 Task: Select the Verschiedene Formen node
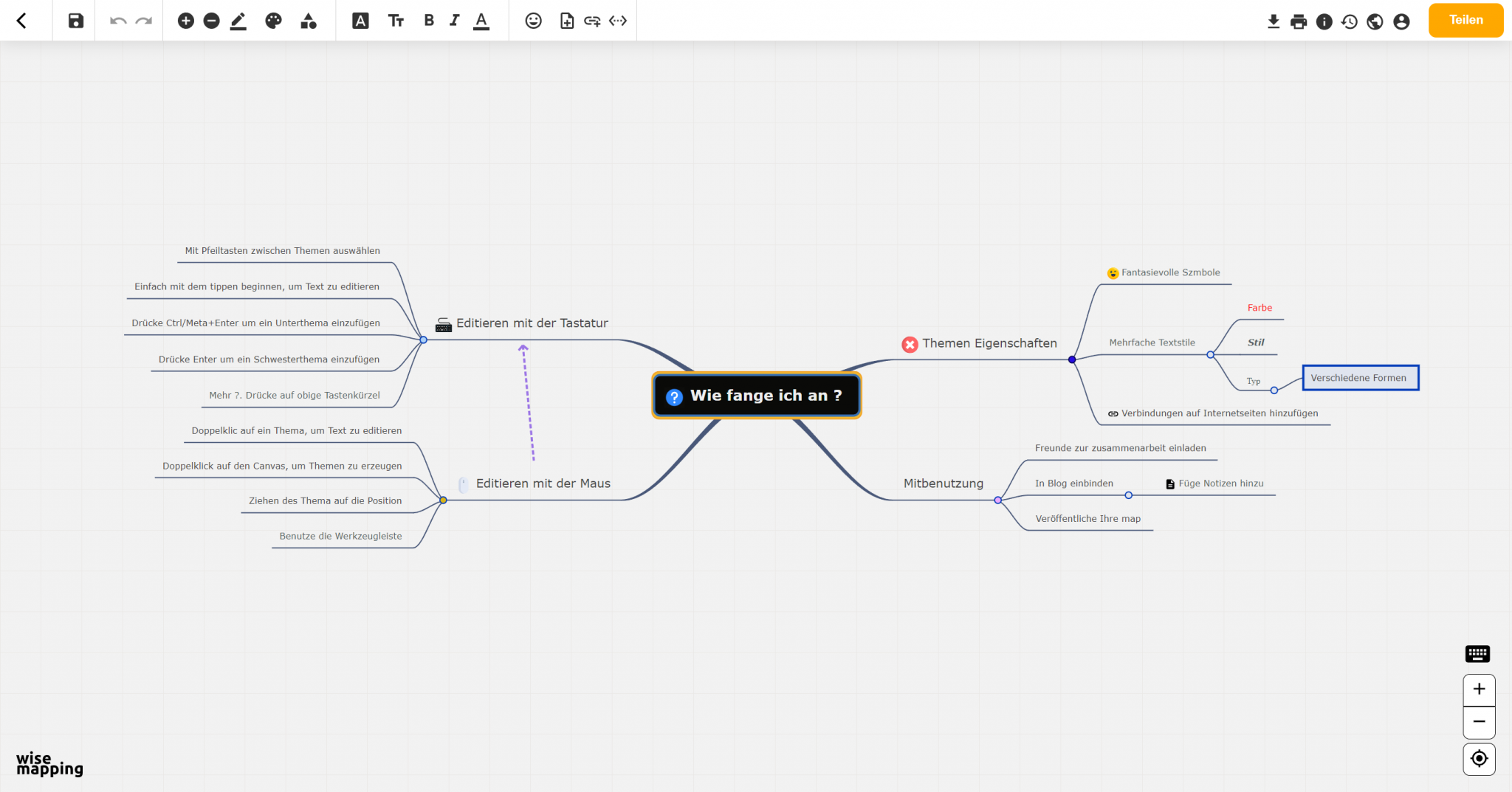pos(1360,377)
